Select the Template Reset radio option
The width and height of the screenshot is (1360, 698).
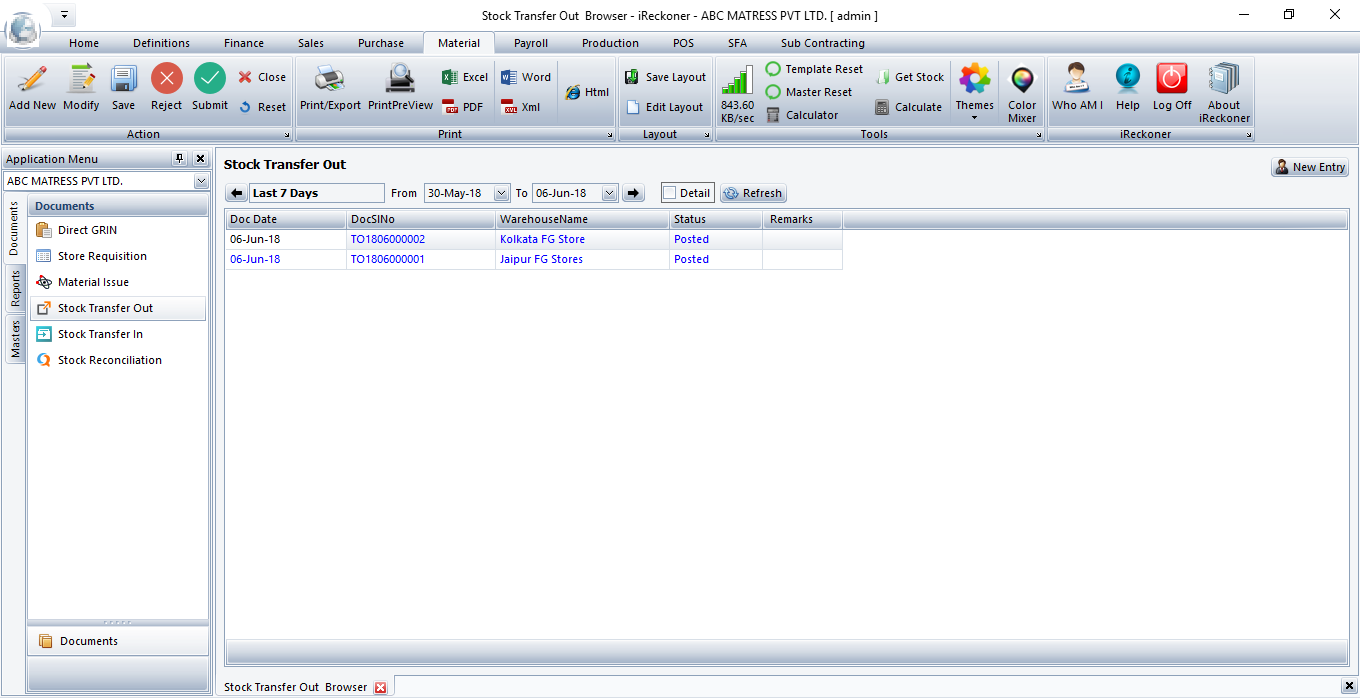[773, 69]
